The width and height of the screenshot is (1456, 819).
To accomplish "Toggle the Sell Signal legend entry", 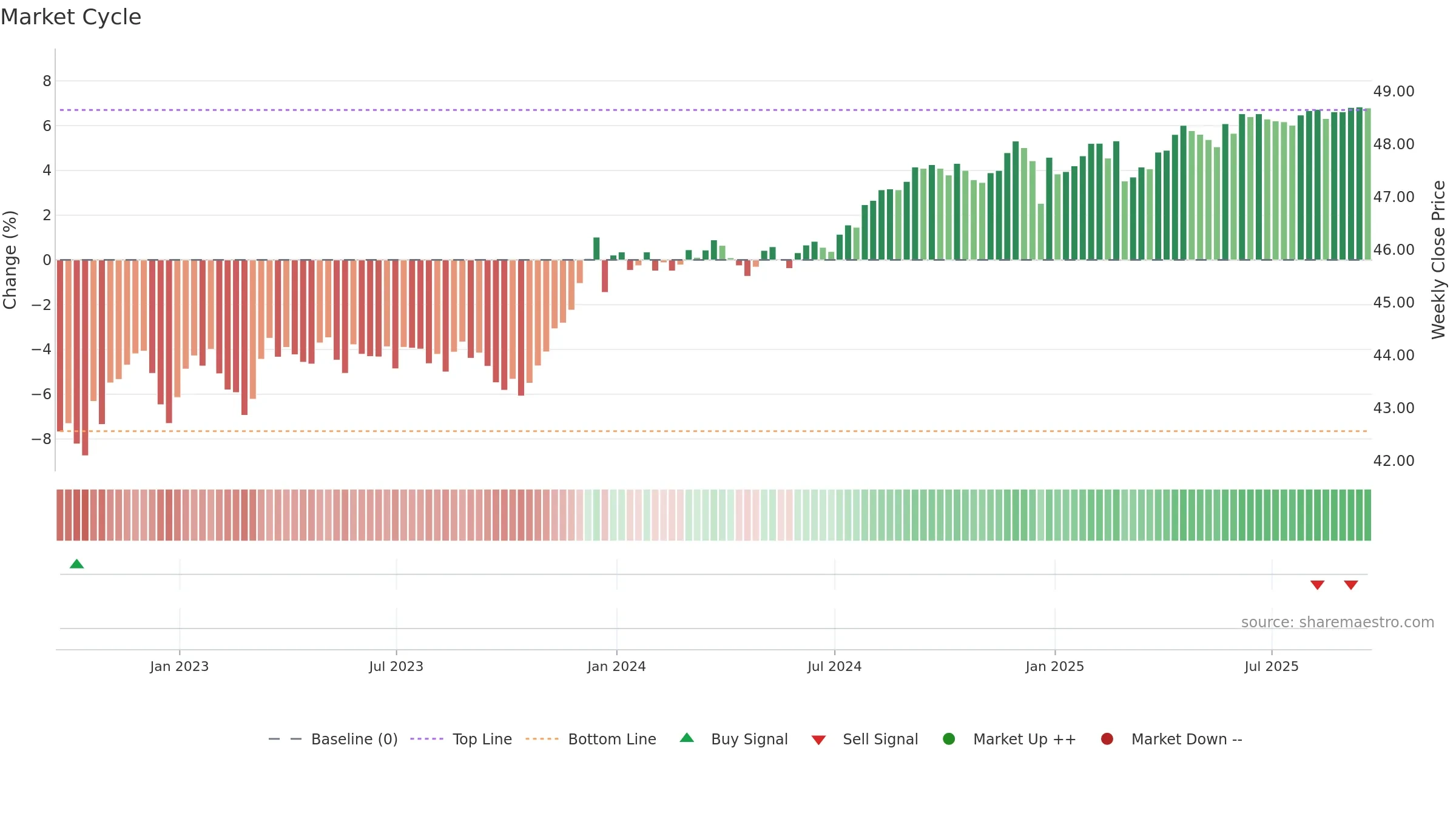I will point(864,739).
